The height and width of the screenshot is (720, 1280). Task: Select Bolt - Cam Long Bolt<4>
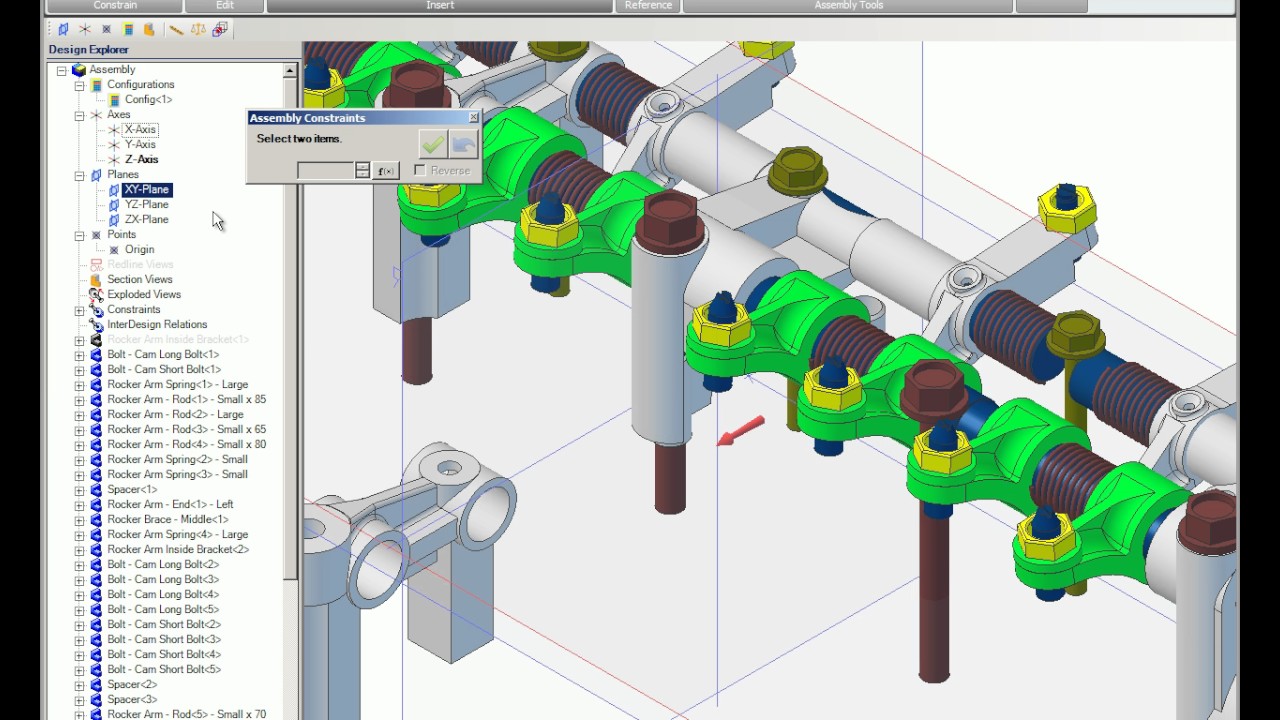(x=163, y=595)
